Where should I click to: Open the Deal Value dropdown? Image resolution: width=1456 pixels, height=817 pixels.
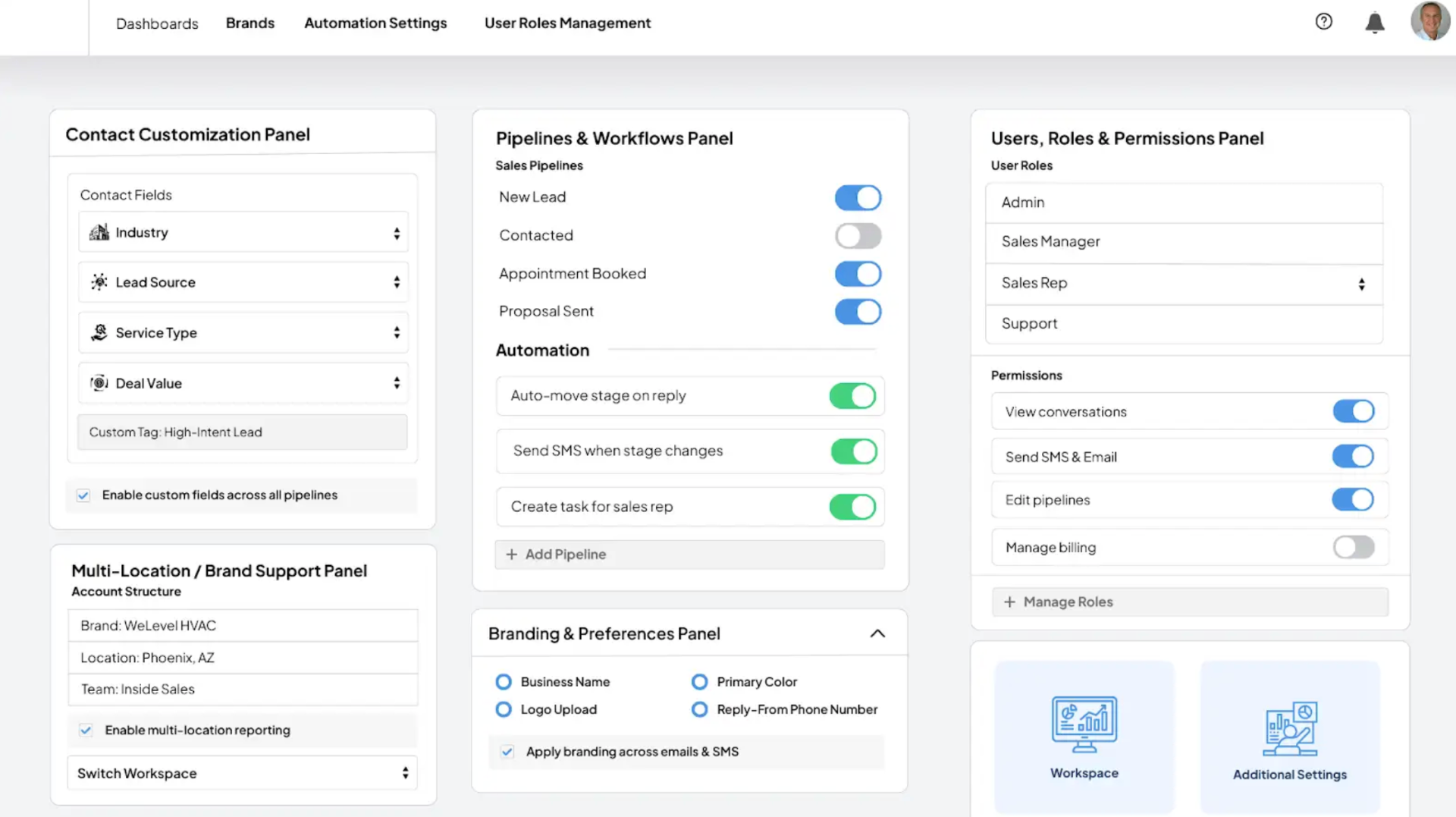pyautogui.click(x=243, y=383)
